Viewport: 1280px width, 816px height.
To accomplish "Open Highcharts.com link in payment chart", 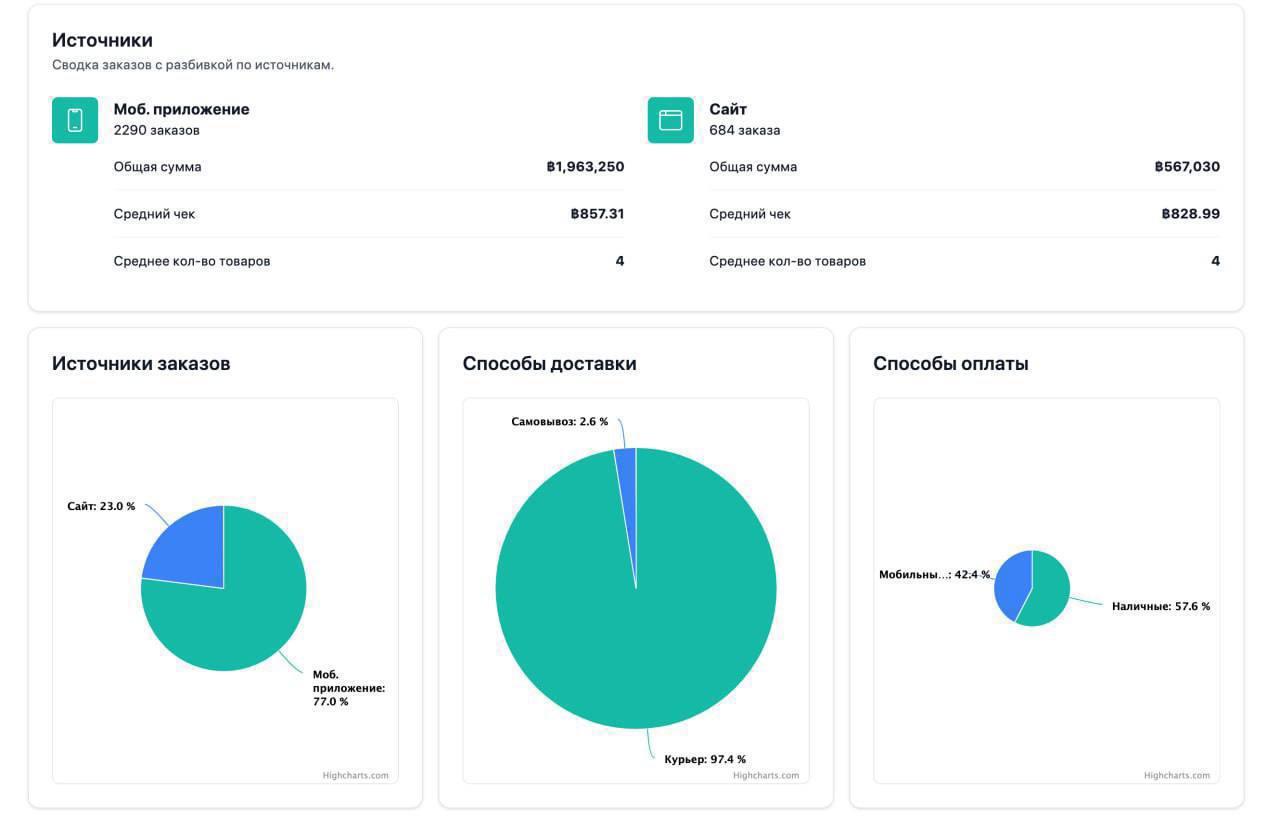I will click(1178, 774).
